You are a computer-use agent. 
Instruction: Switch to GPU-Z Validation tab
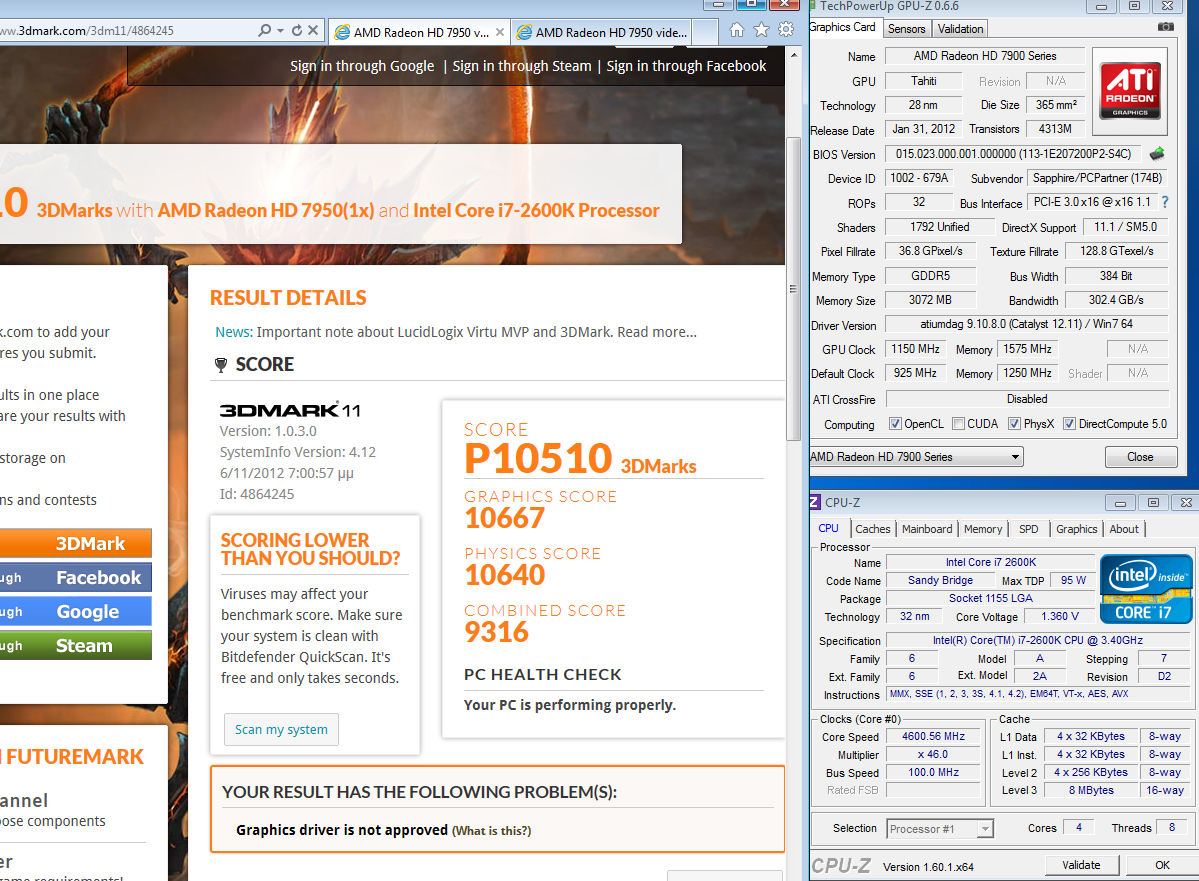tap(960, 28)
